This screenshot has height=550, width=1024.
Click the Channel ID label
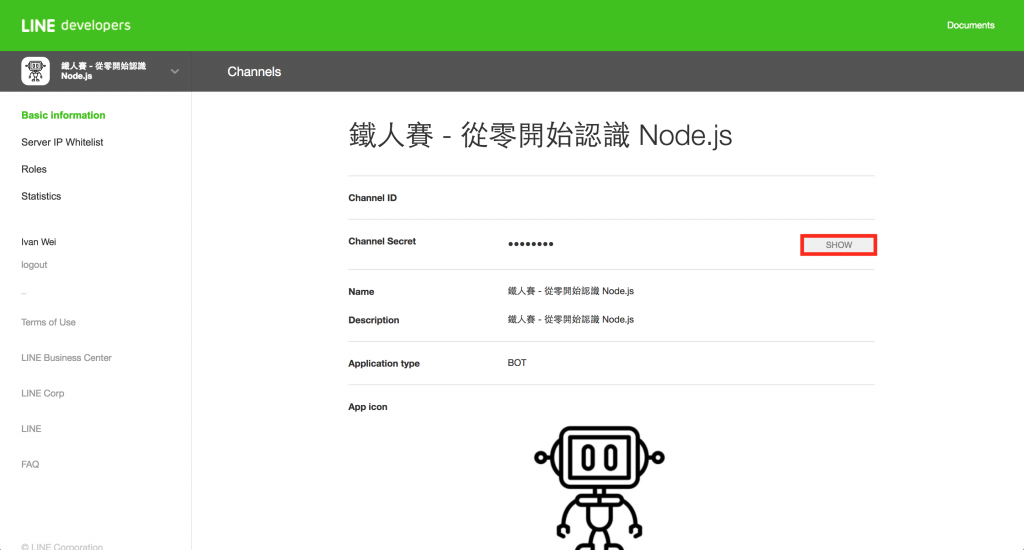[x=372, y=198]
